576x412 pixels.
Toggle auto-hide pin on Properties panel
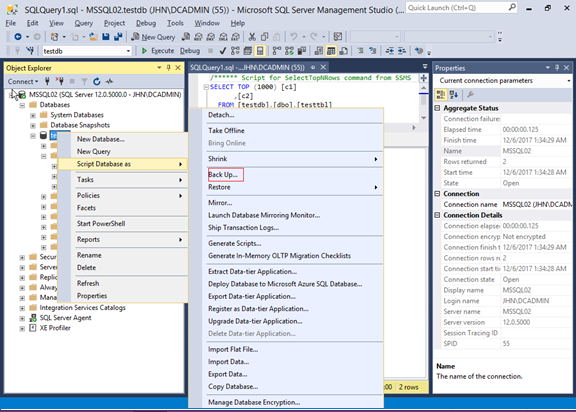tap(557, 68)
